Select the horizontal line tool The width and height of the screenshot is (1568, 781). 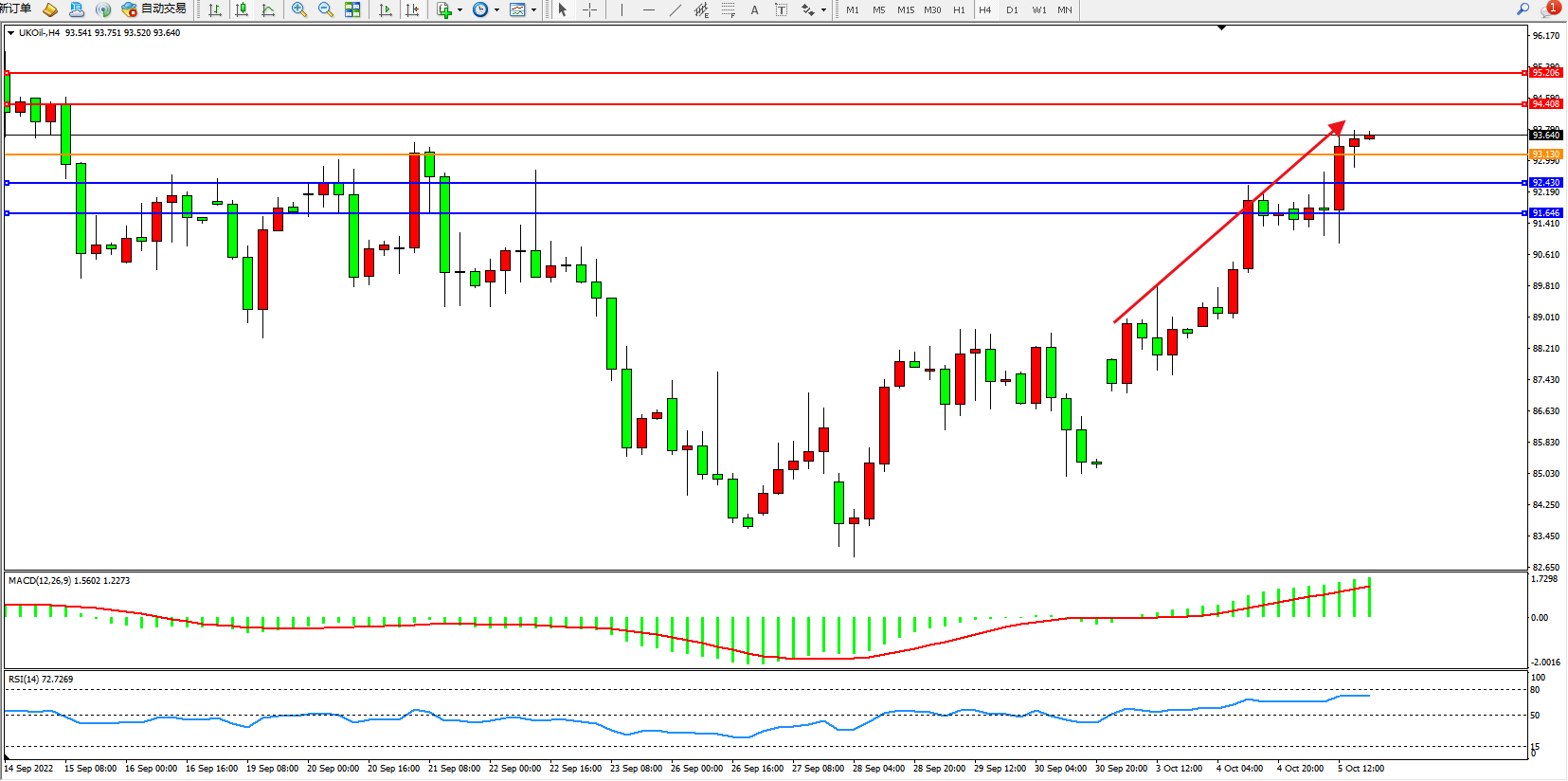click(648, 9)
